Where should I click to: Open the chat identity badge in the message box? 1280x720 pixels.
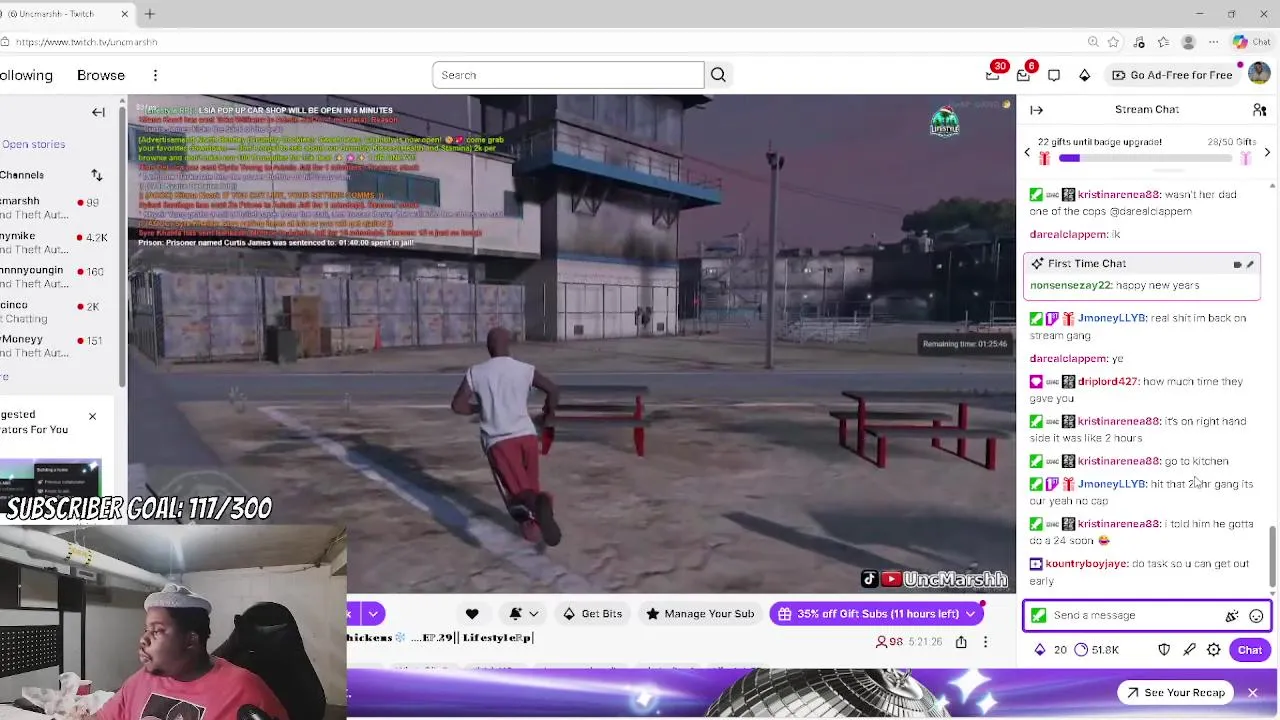[x=1039, y=616]
